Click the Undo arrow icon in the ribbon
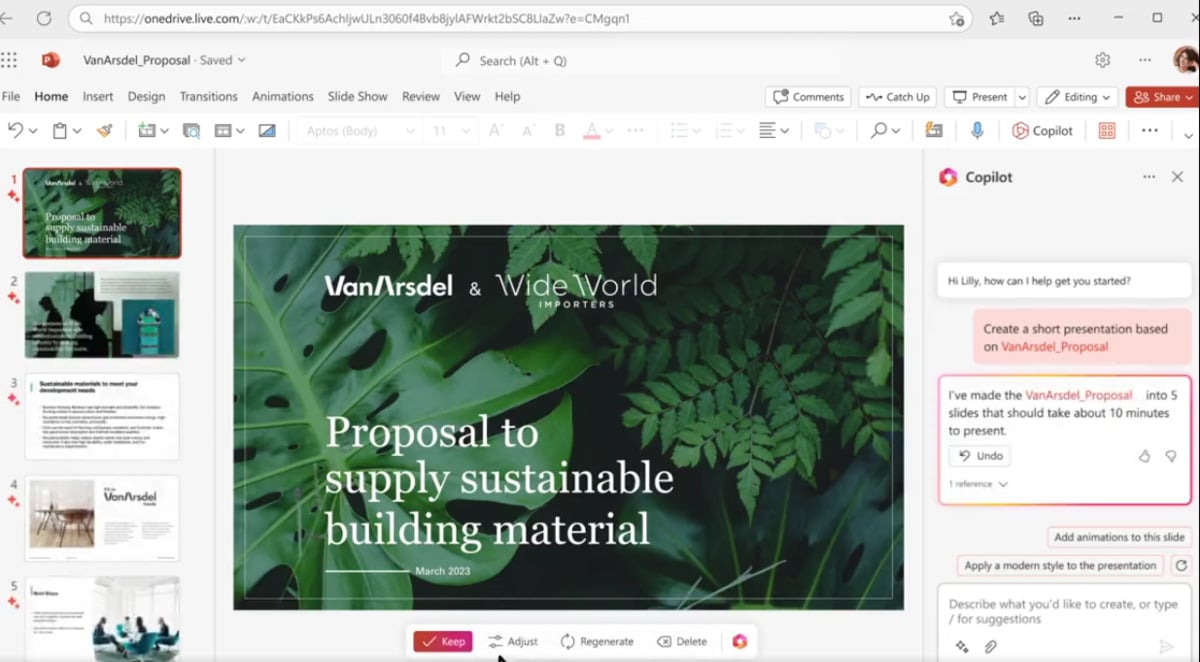 pos(15,131)
